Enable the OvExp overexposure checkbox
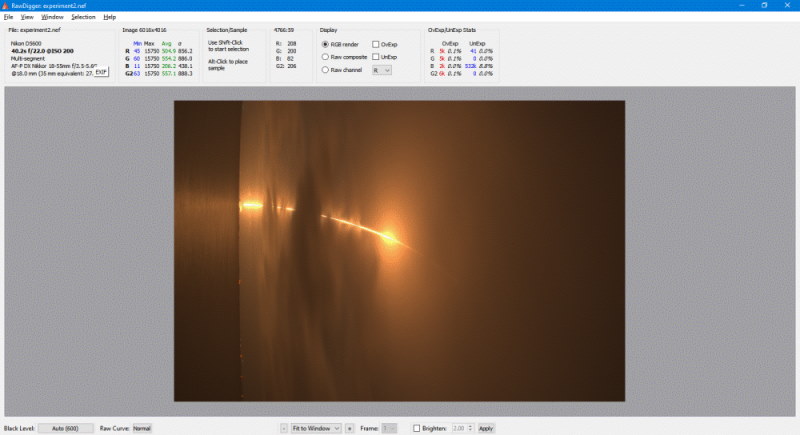 pyautogui.click(x=376, y=44)
